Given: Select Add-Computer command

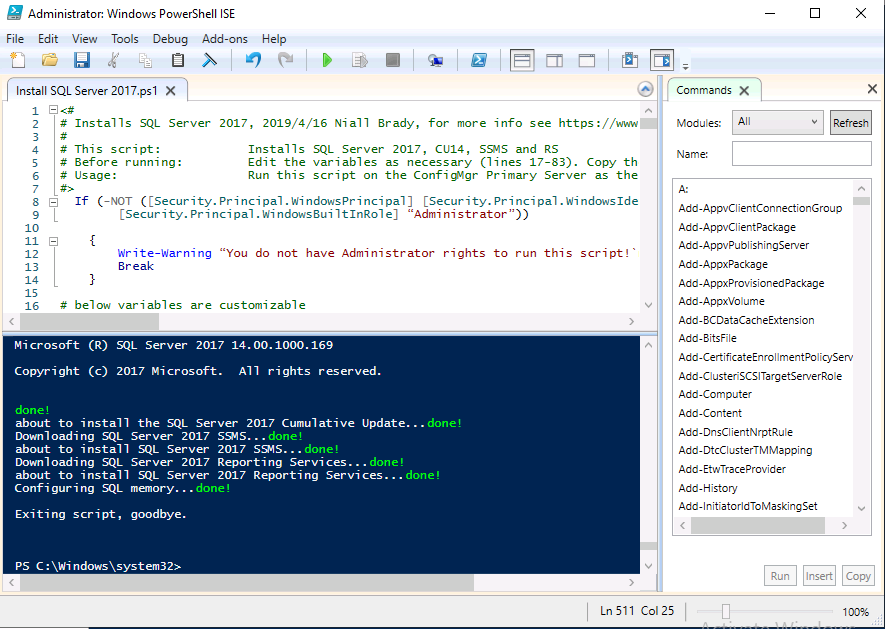Looking at the screenshot, I should (715, 394).
